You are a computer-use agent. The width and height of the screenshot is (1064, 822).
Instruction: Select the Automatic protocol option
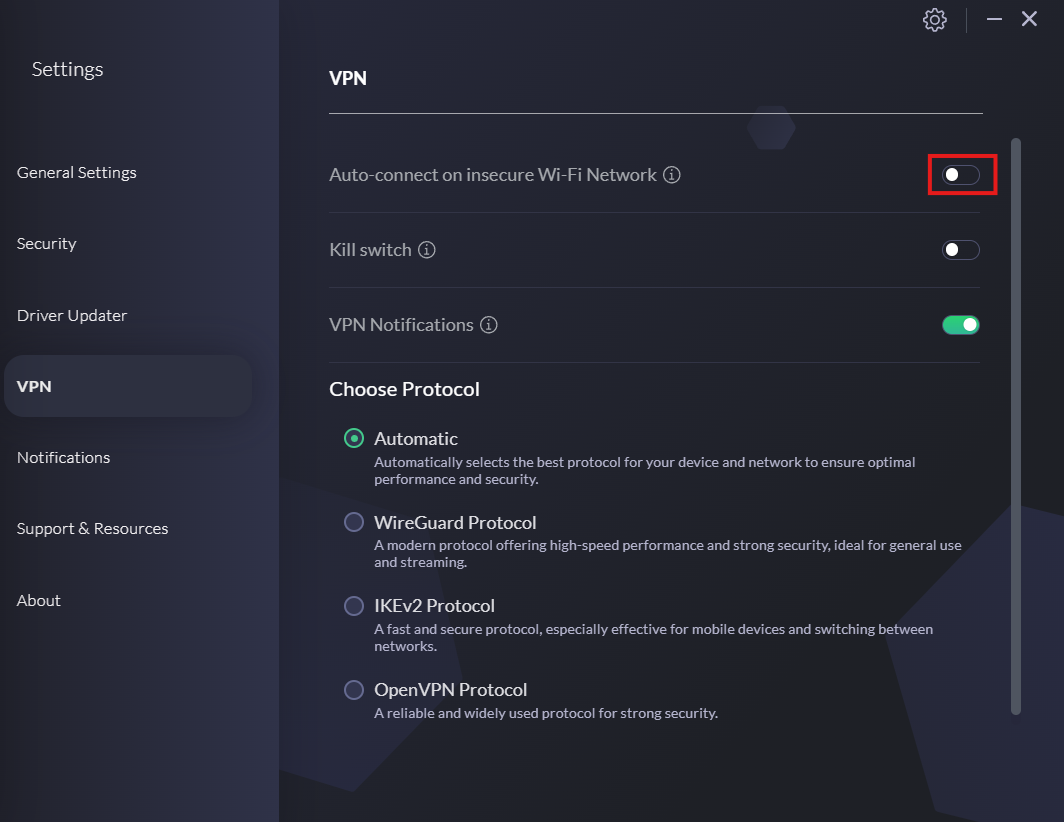pos(354,438)
